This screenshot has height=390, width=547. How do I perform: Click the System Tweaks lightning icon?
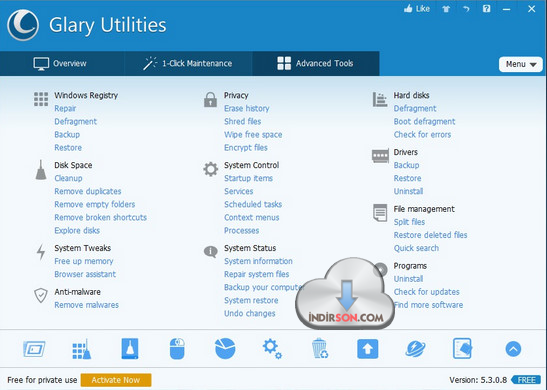point(41,252)
